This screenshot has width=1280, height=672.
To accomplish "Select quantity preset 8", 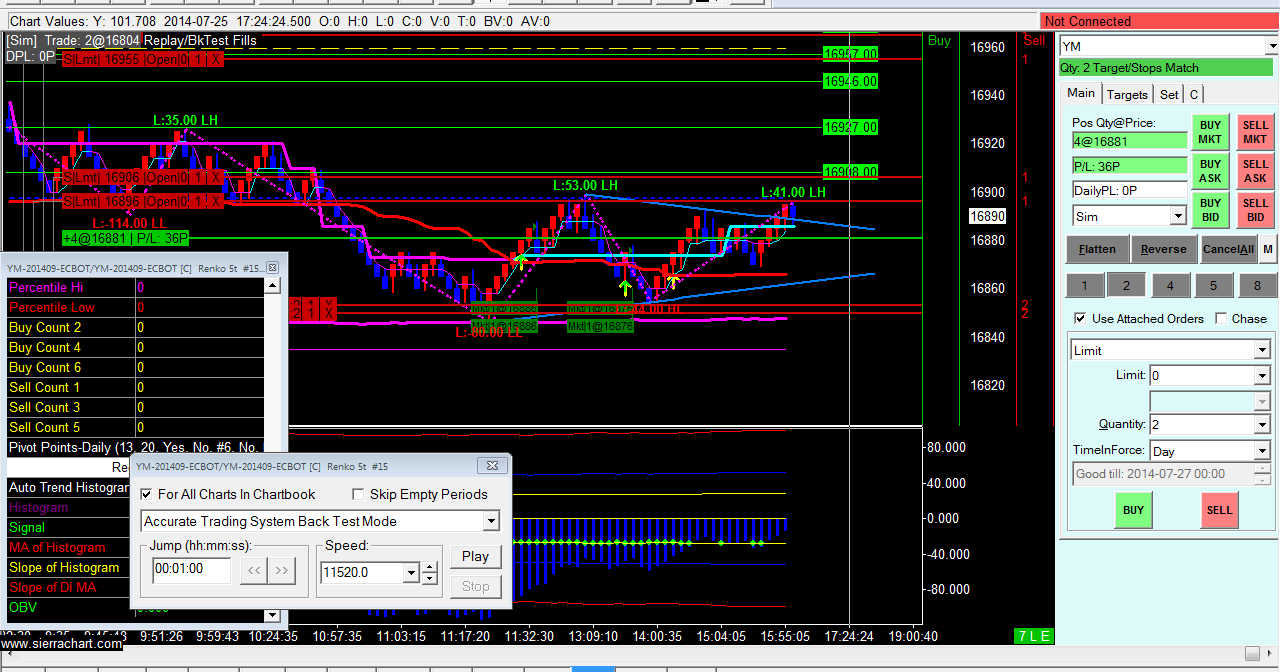I will point(1257,285).
